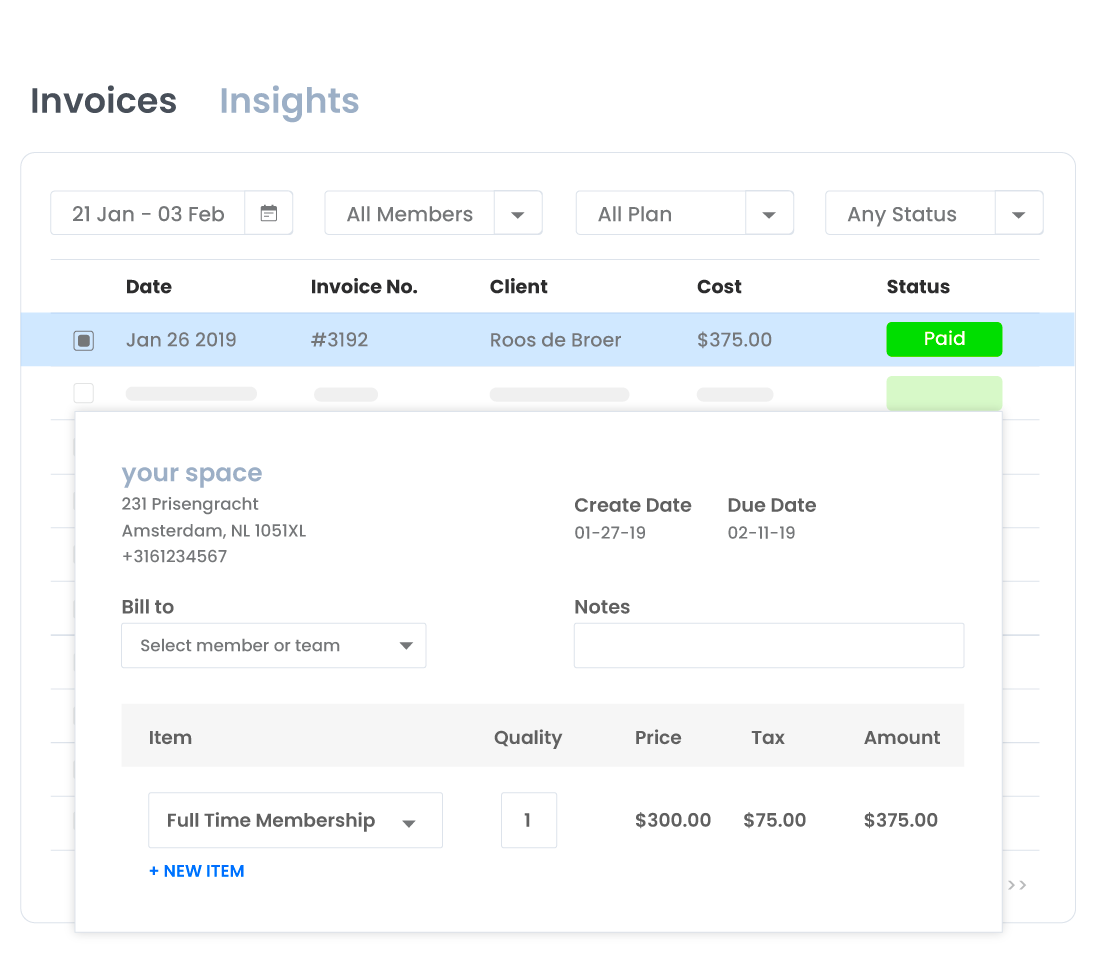
Task: Click client name Roos de Broer
Action: 555,340
